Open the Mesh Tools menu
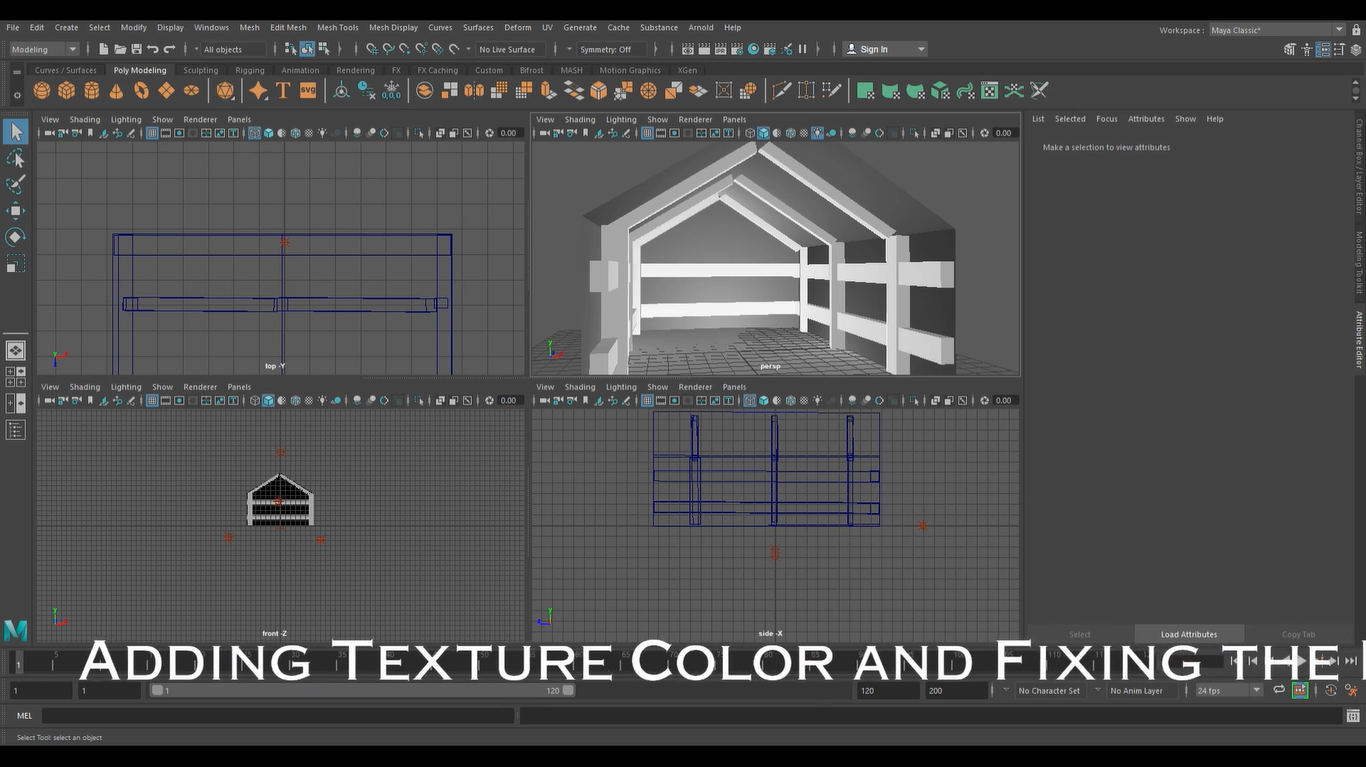Image resolution: width=1366 pixels, height=767 pixels. (x=337, y=27)
